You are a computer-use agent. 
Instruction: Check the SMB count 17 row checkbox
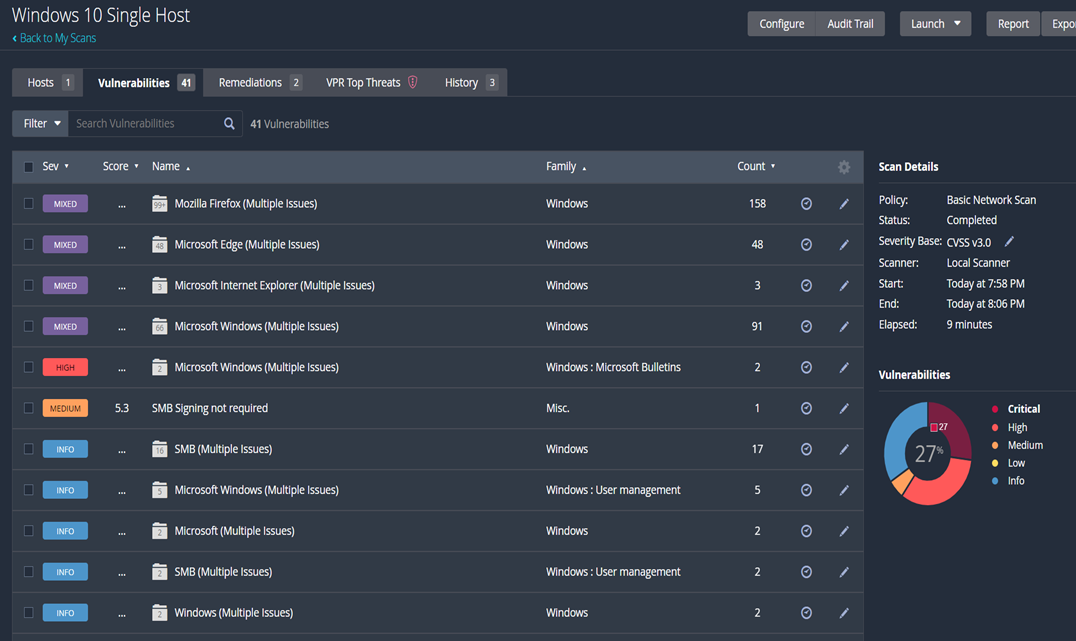tap(28, 449)
